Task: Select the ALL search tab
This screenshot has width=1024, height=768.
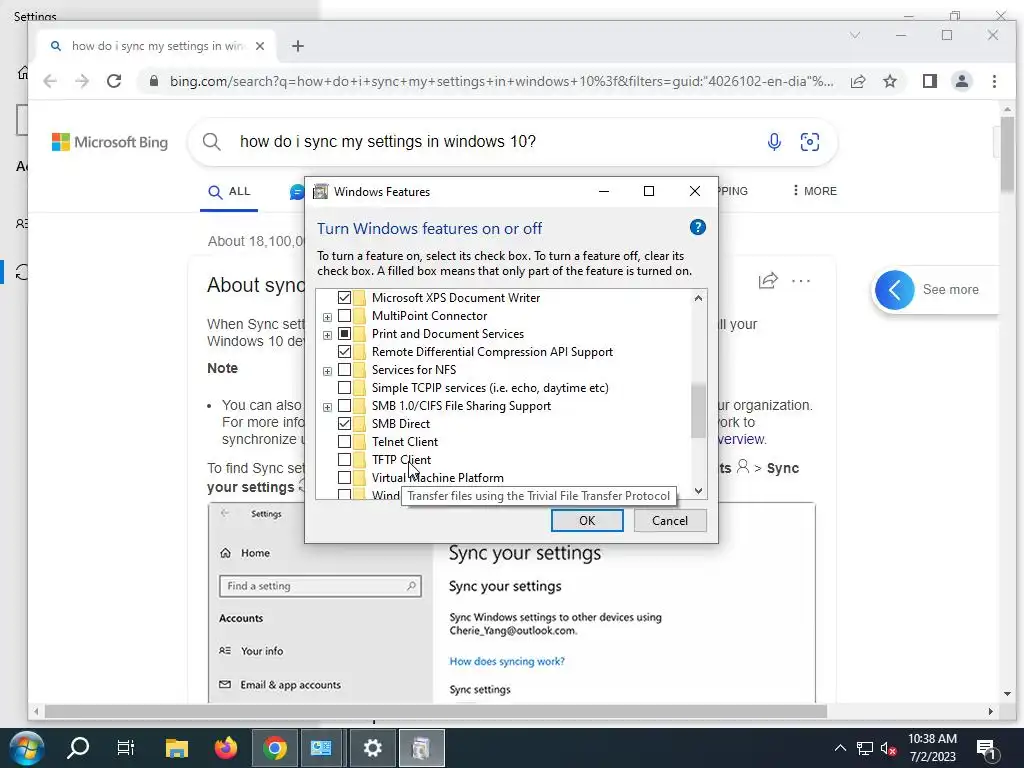Action: click(229, 191)
